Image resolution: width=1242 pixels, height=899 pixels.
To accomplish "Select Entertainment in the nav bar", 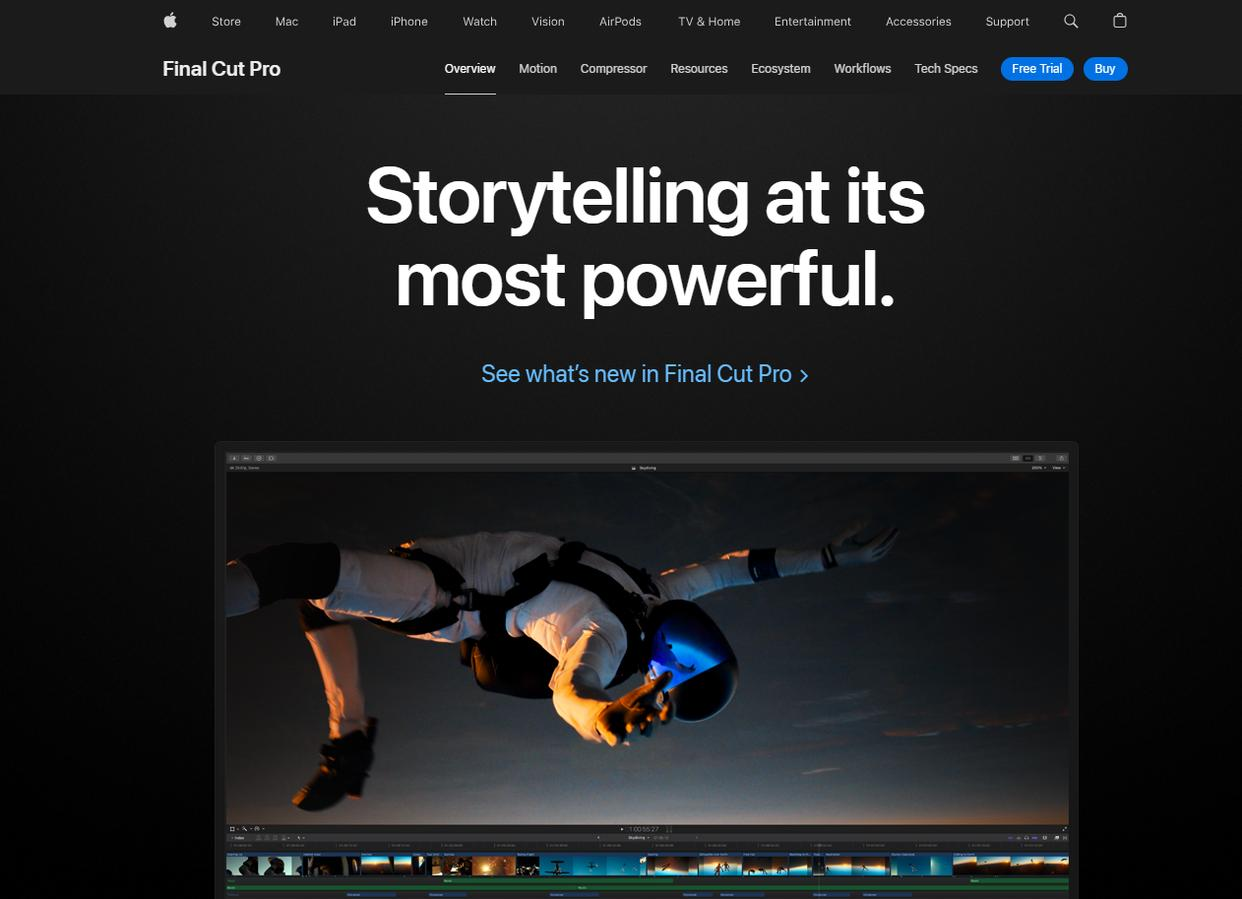I will point(813,21).
